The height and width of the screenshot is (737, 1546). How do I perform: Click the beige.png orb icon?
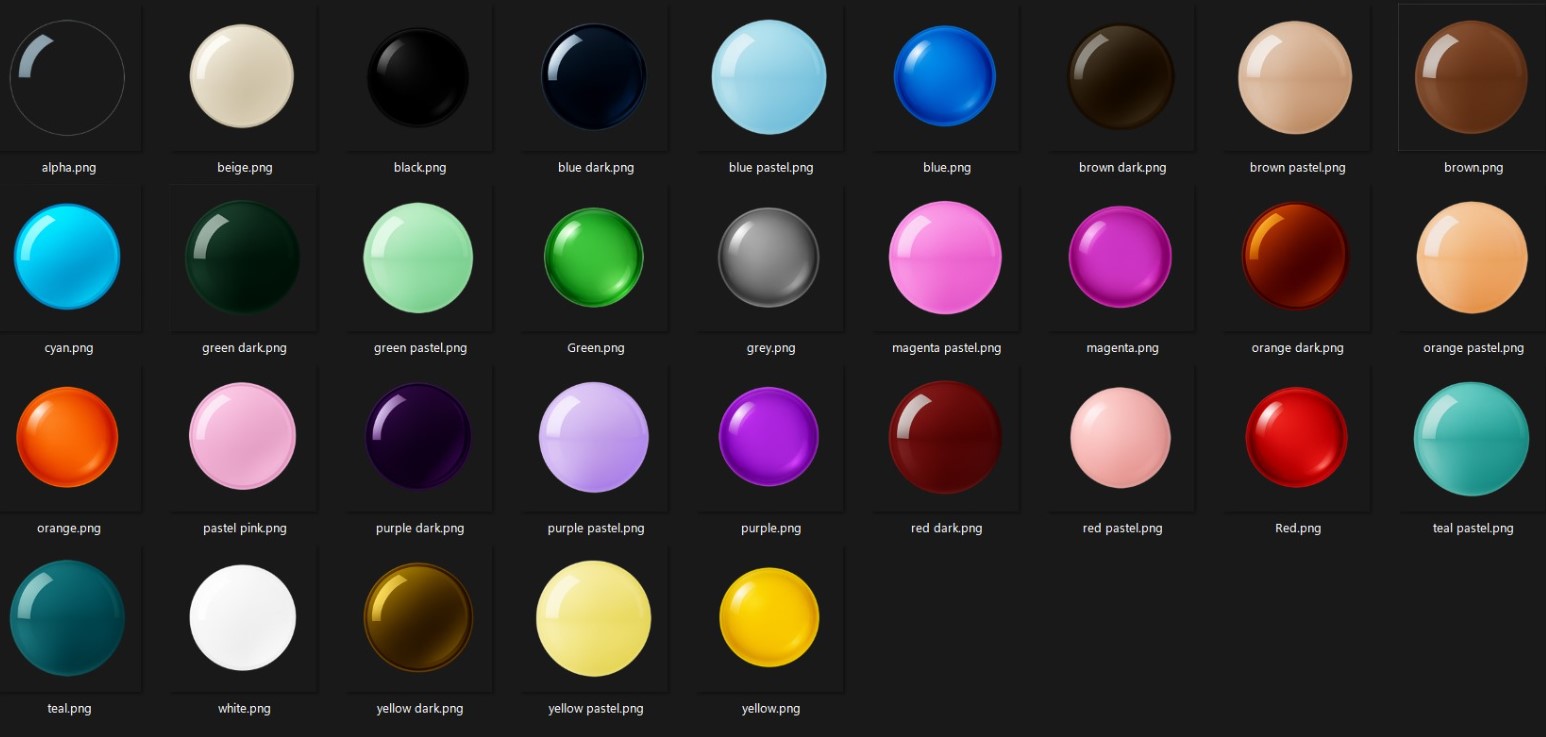click(x=242, y=77)
